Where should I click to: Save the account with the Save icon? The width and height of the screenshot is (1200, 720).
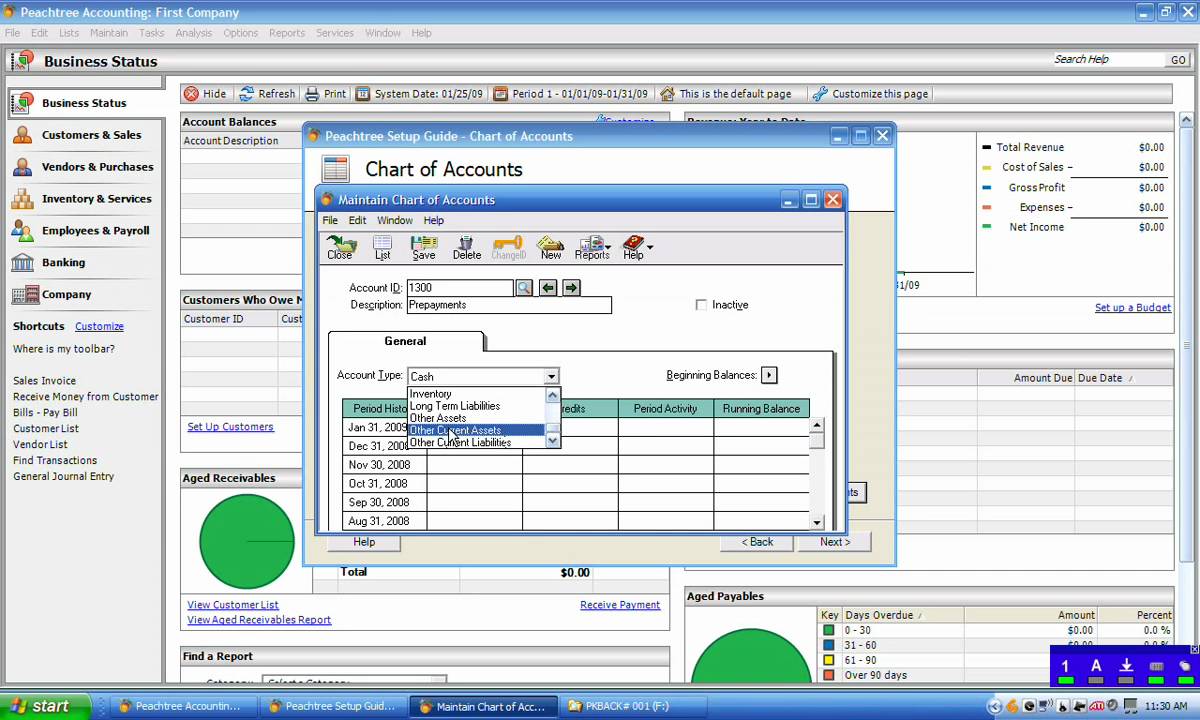(424, 248)
